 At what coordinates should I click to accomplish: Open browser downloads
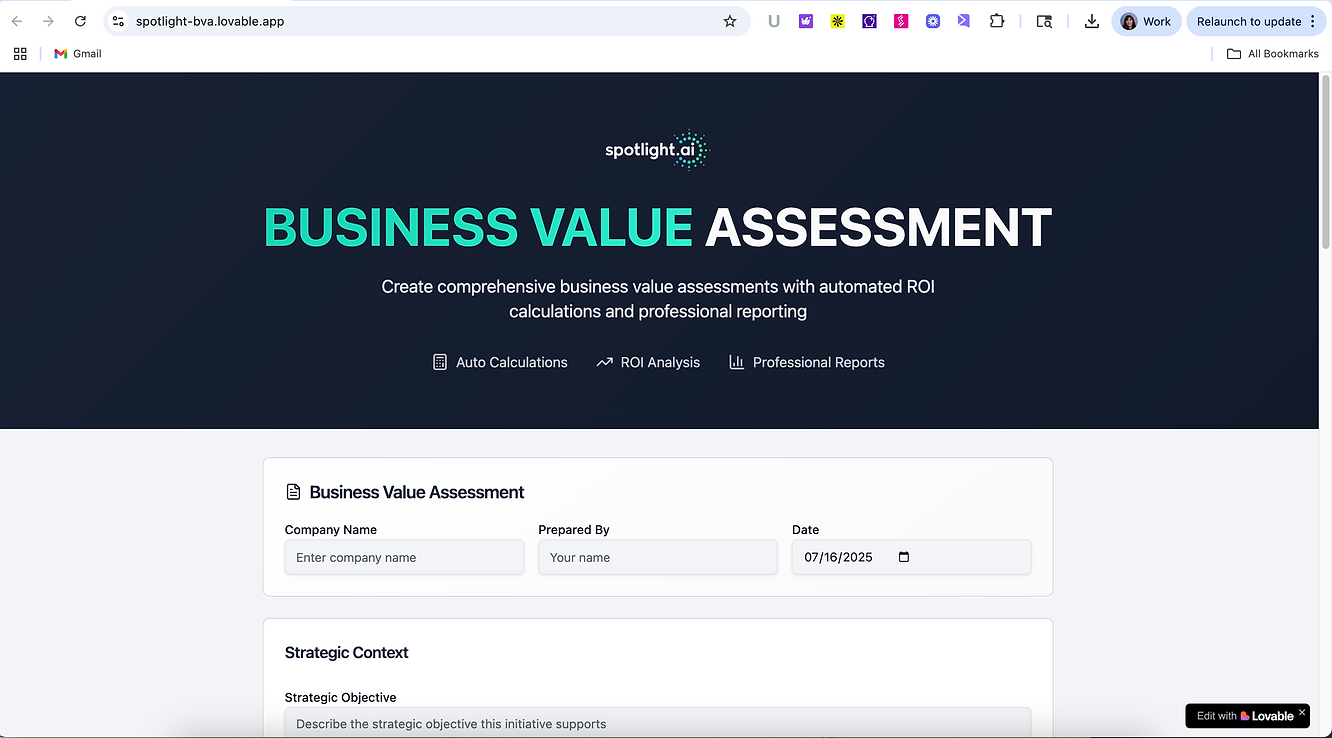click(1091, 21)
